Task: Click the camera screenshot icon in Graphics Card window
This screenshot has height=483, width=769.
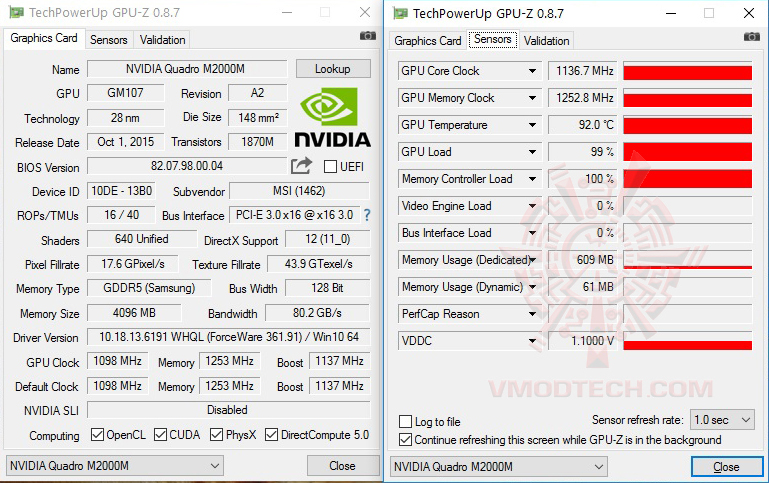Action: (x=368, y=36)
